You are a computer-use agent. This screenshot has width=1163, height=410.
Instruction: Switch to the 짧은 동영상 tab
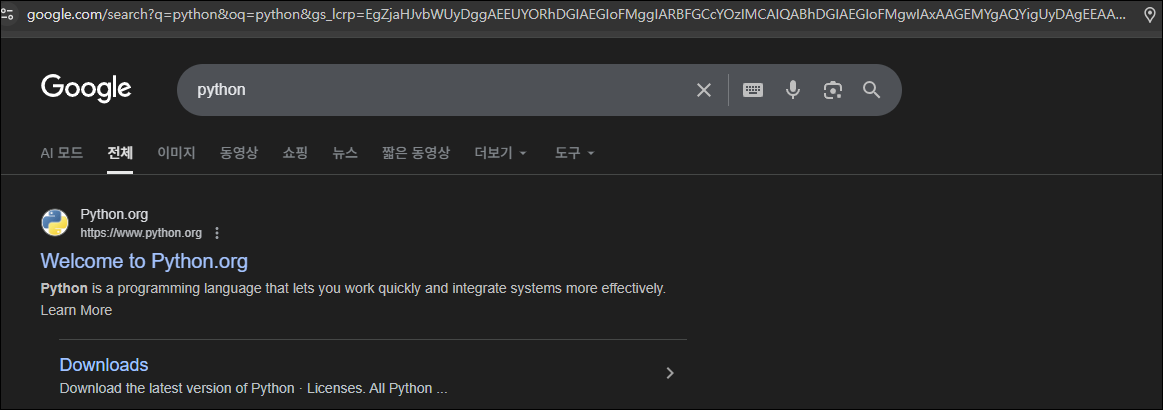coord(416,153)
